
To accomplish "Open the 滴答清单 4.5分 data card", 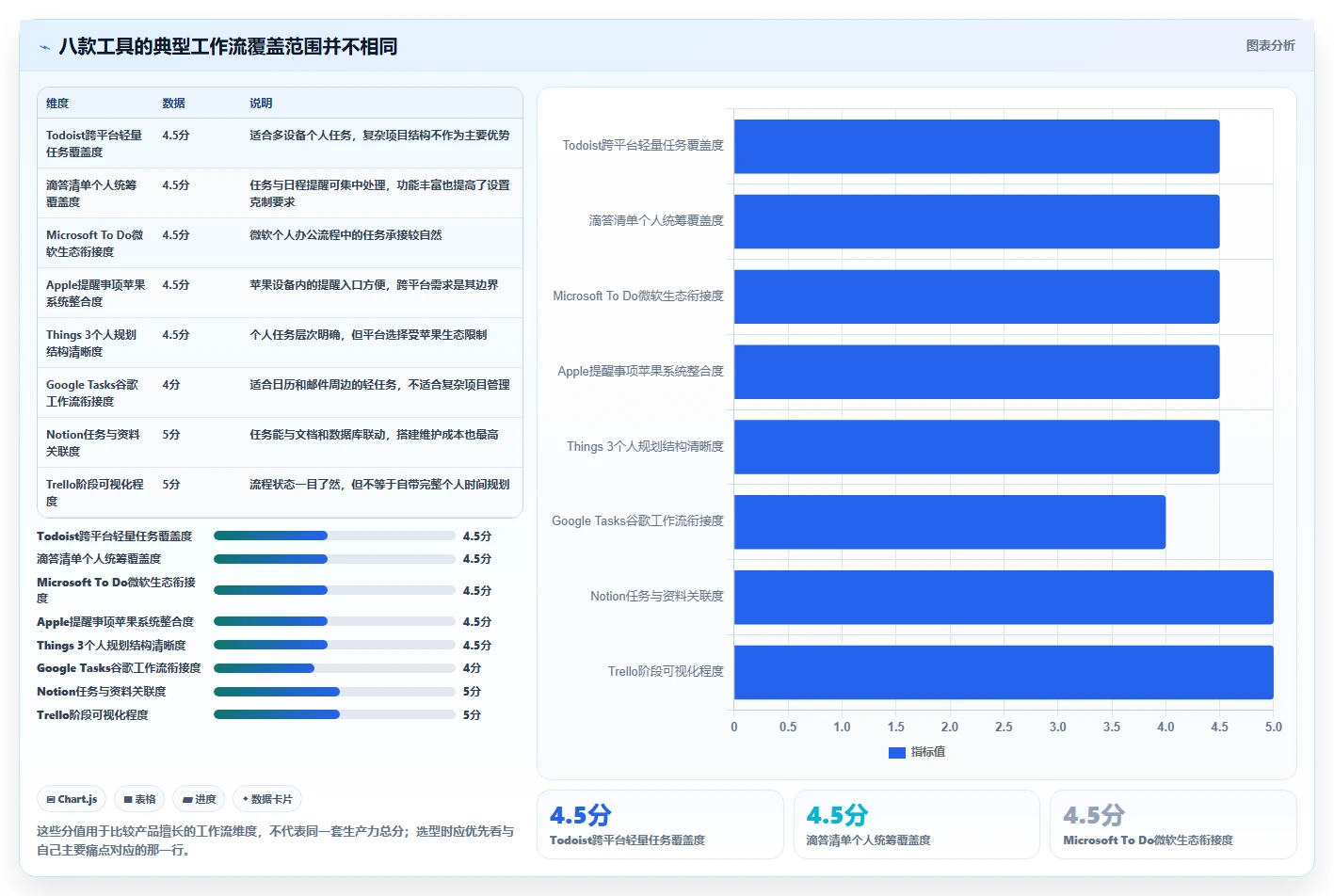I will click(916, 824).
